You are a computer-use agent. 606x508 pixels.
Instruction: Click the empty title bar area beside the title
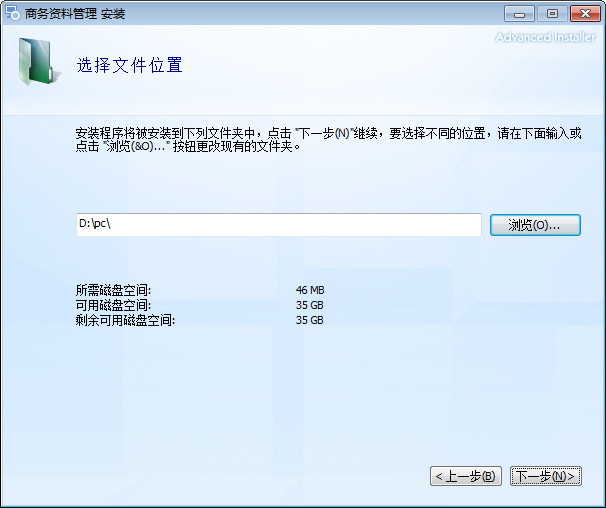[300, 14]
